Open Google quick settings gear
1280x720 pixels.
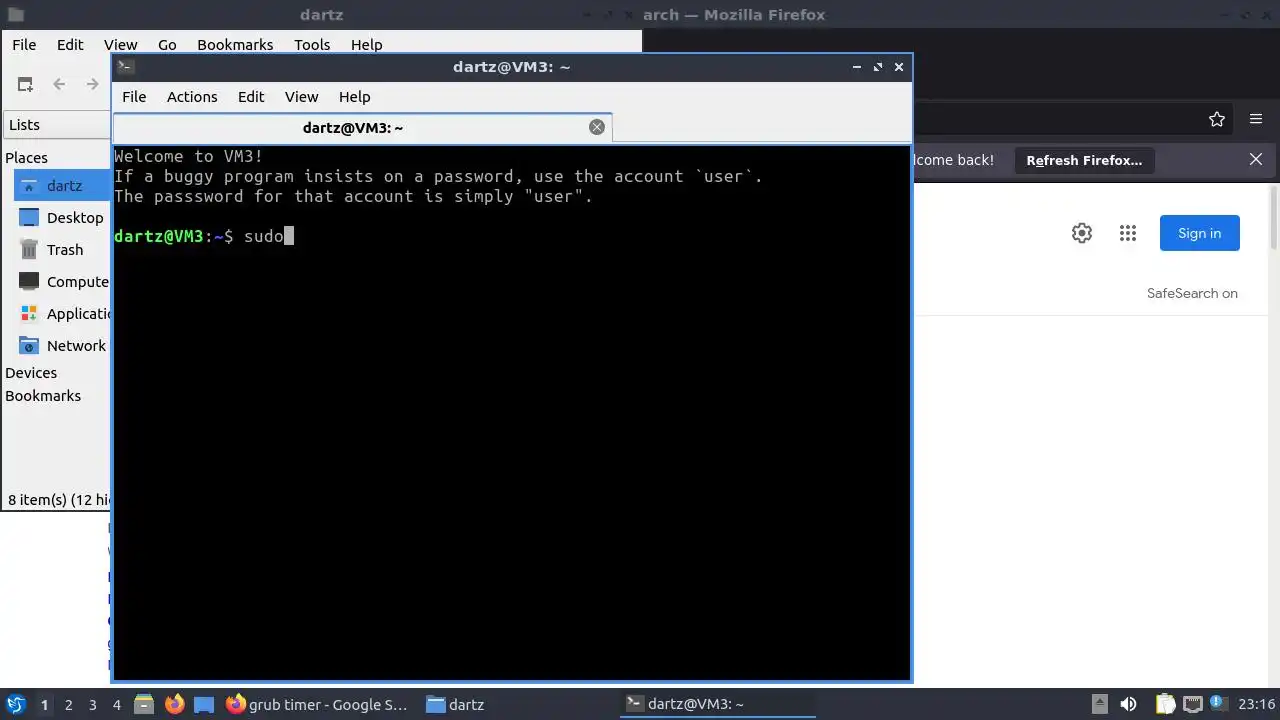1082,233
